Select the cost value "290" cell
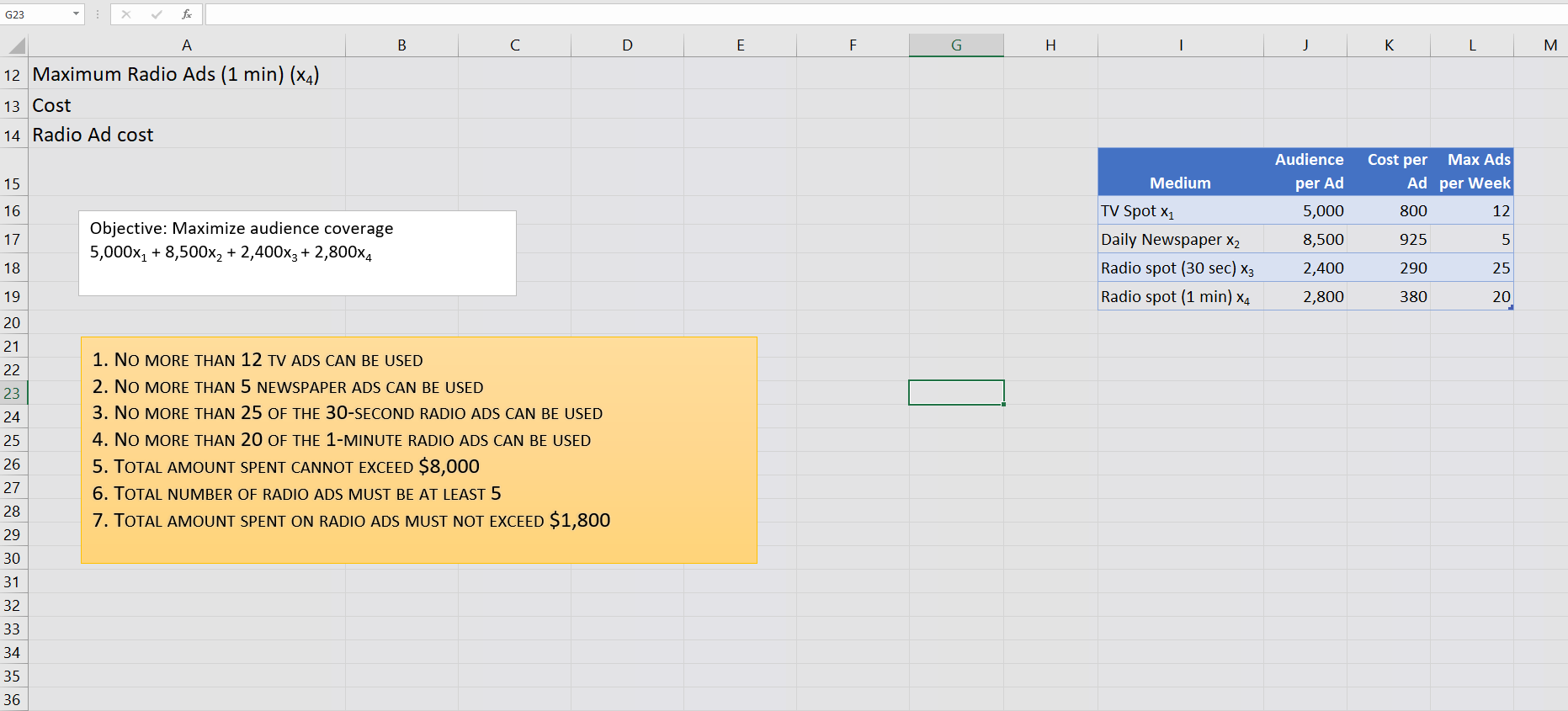 [1389, 268]
